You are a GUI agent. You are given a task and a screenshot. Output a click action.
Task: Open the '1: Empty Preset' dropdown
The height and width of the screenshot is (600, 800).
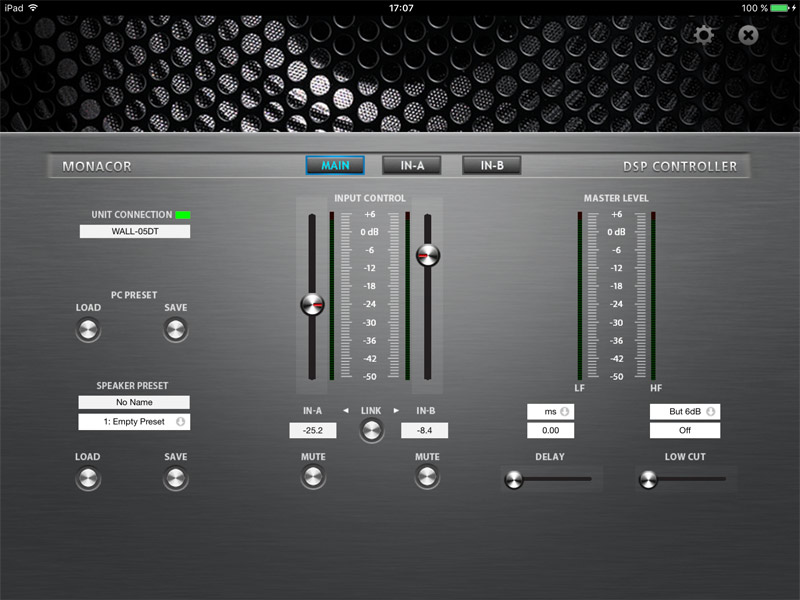coord(134,422)
